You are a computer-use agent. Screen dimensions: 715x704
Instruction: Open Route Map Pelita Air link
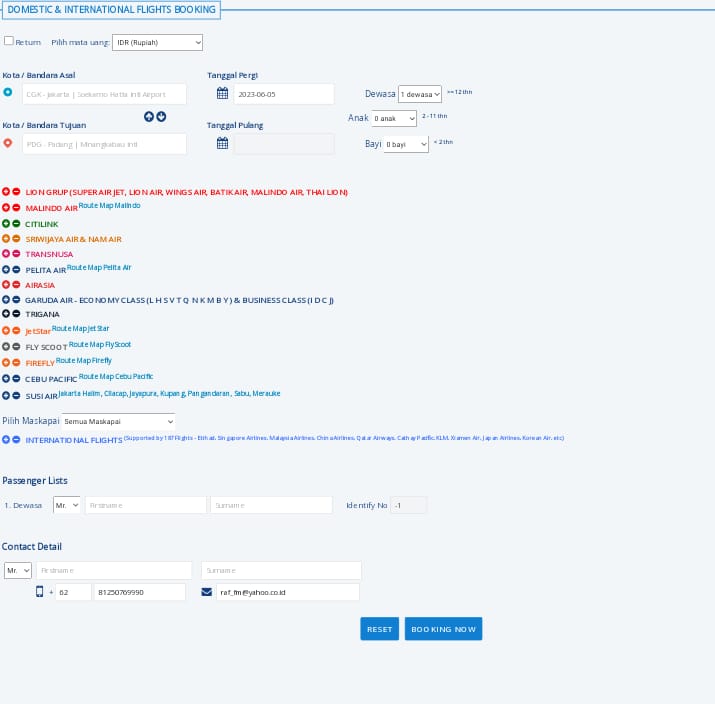[99, 268]
